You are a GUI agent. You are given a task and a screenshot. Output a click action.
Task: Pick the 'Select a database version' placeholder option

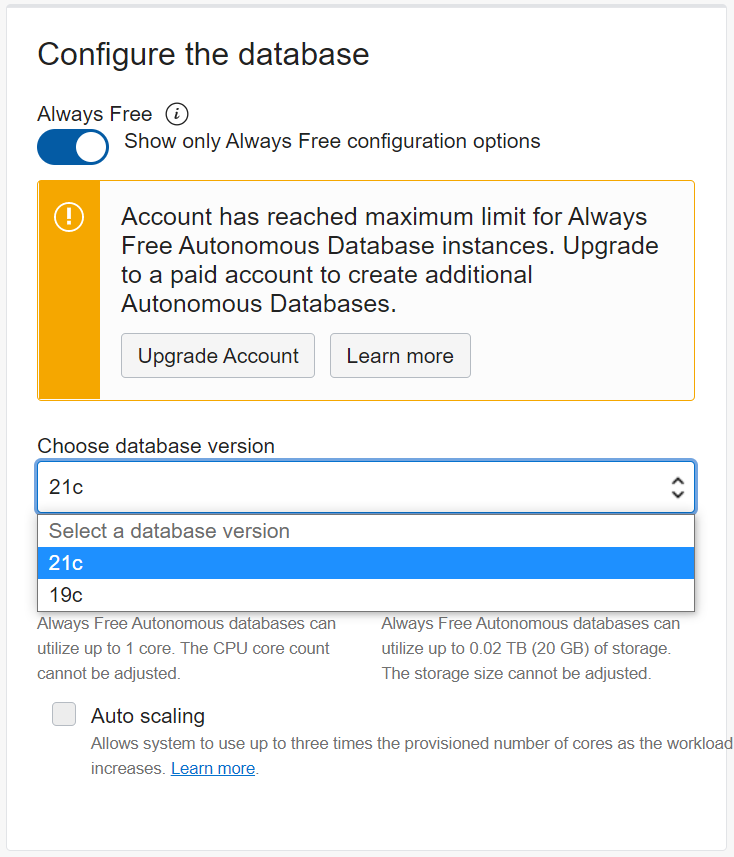366,531
